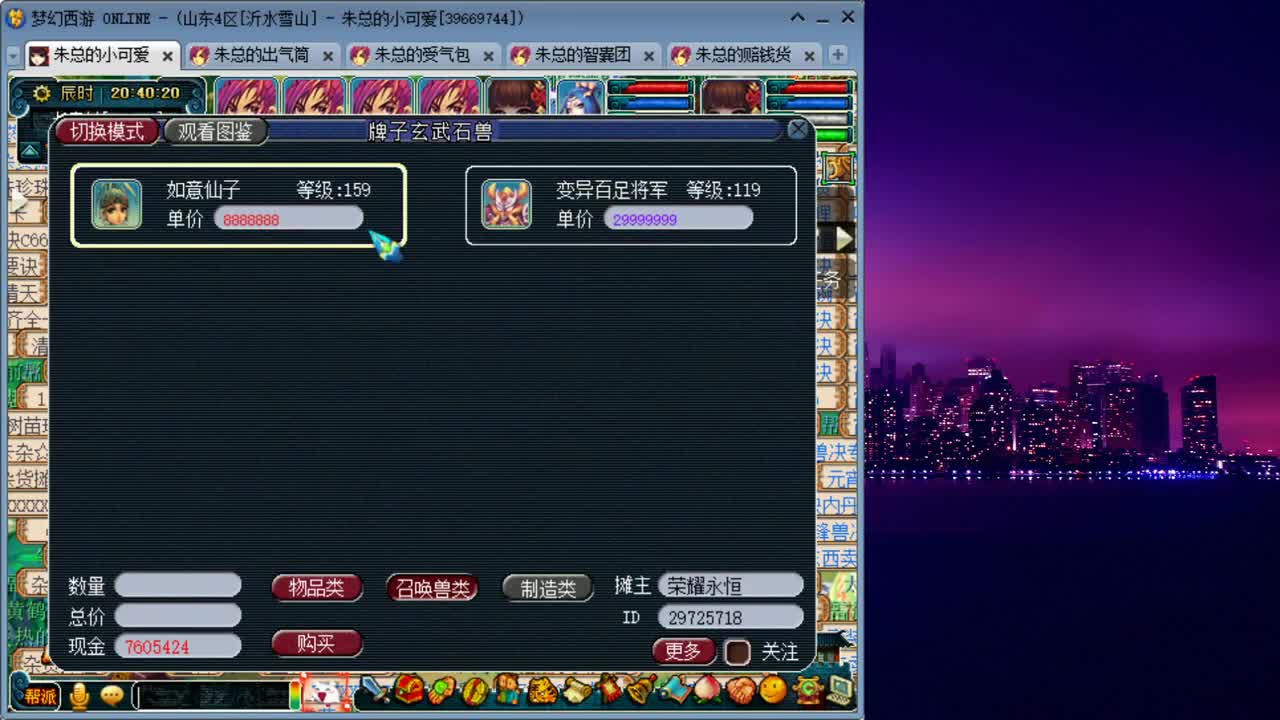Switch to the 朱总的�San钱货 fifth account tab
1280x720 pixels.
(742, 55)
